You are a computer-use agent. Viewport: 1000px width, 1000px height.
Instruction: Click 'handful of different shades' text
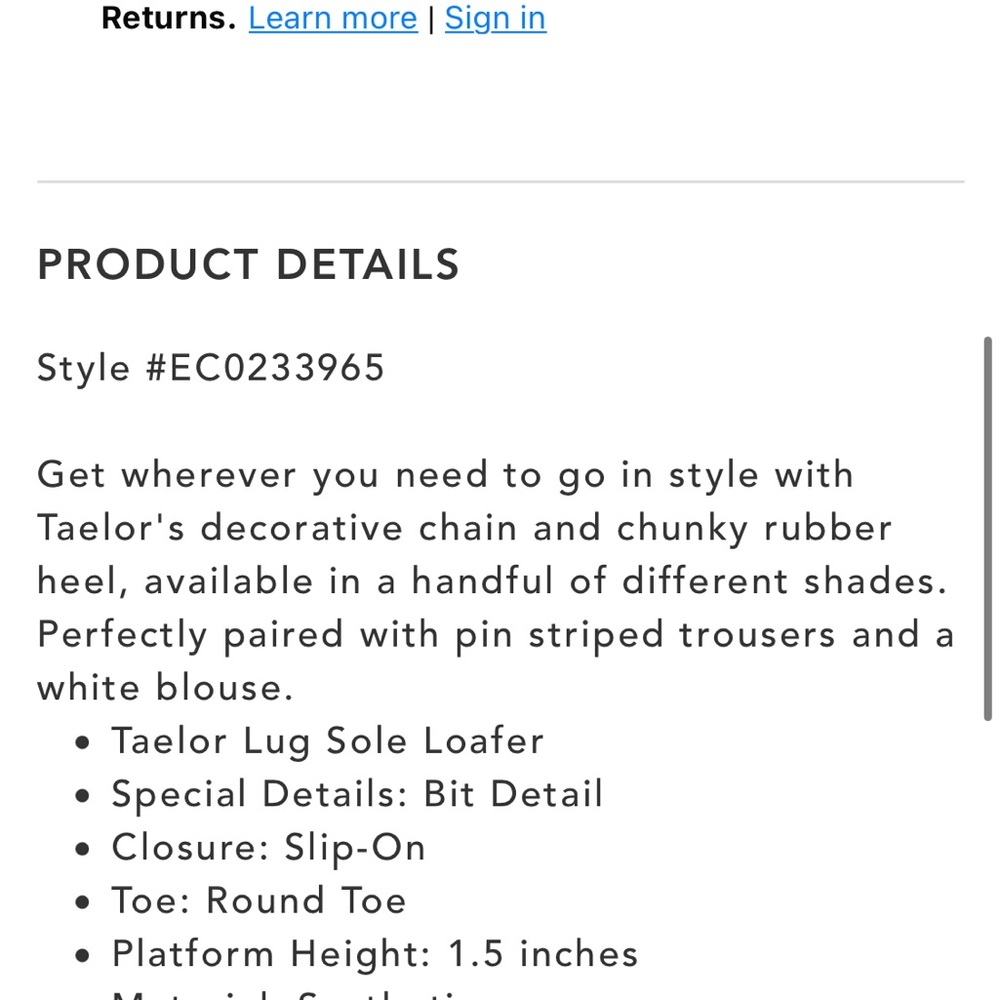click(x=679, y=582)
